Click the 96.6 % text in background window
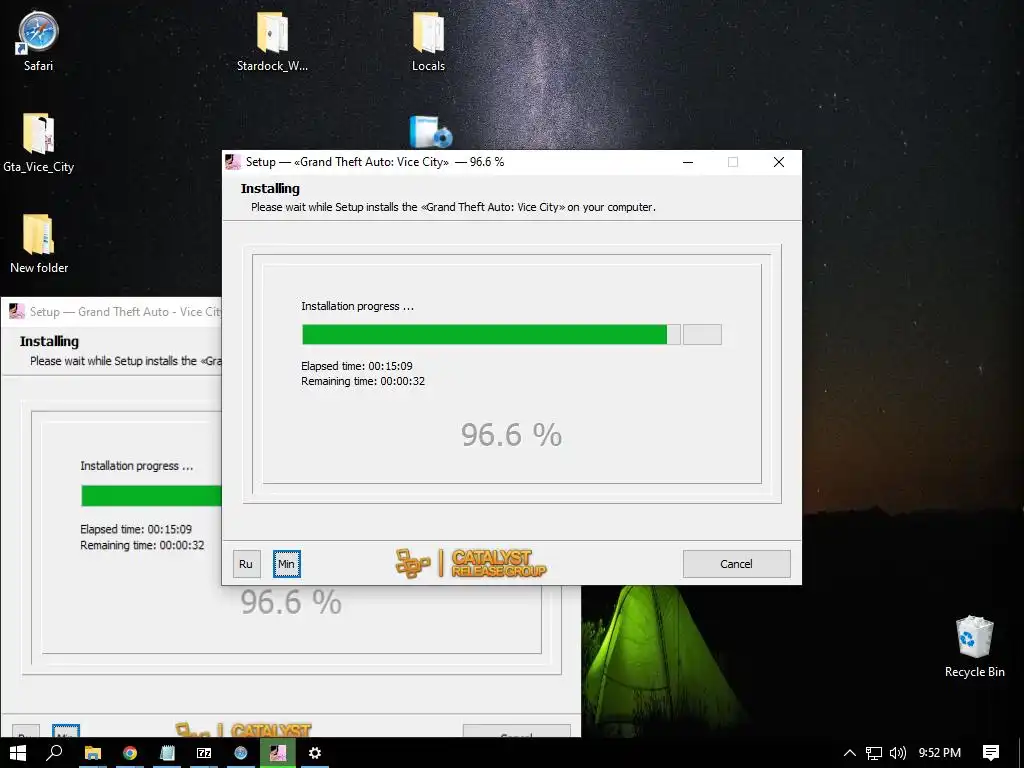This screenshot has width=1024, height=768. click(x=291, y=602)
